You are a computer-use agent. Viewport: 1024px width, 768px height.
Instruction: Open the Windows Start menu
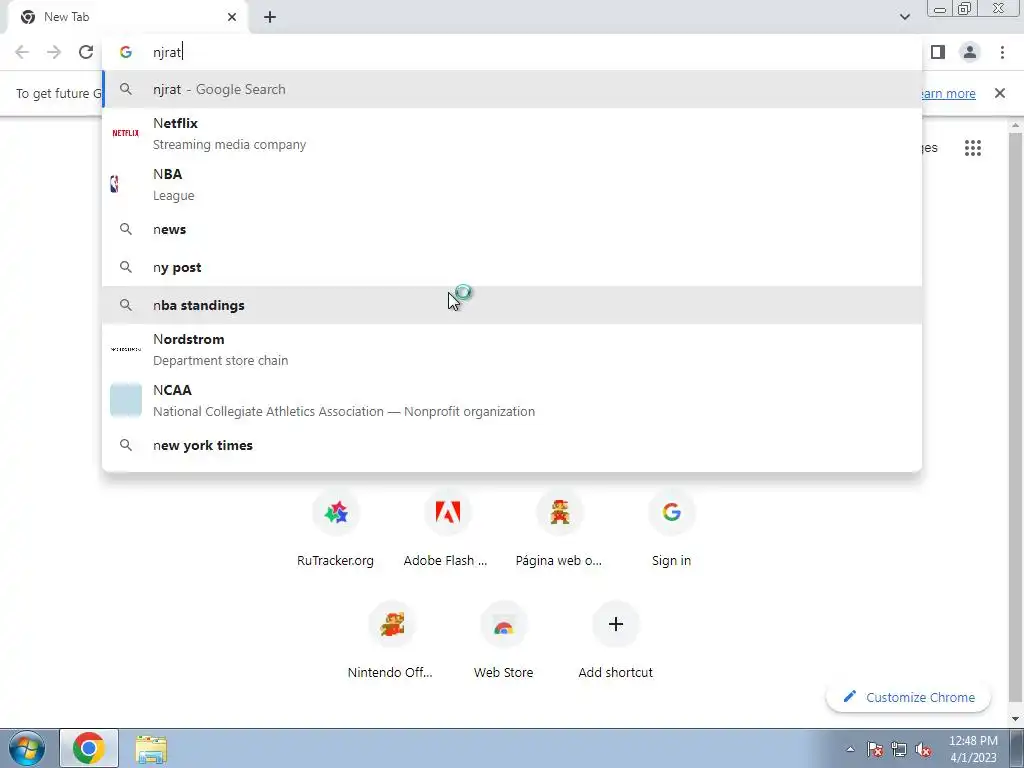click(x=27, y=748)
